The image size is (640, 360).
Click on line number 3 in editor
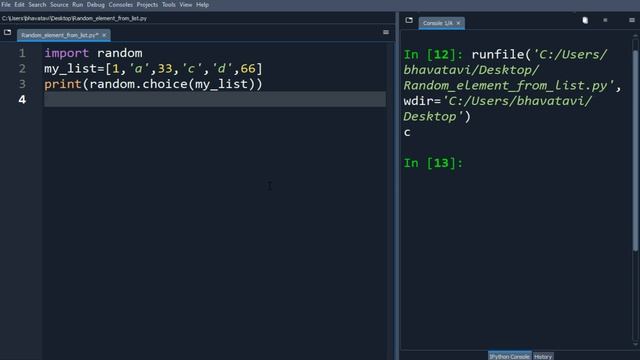(22, 84)
